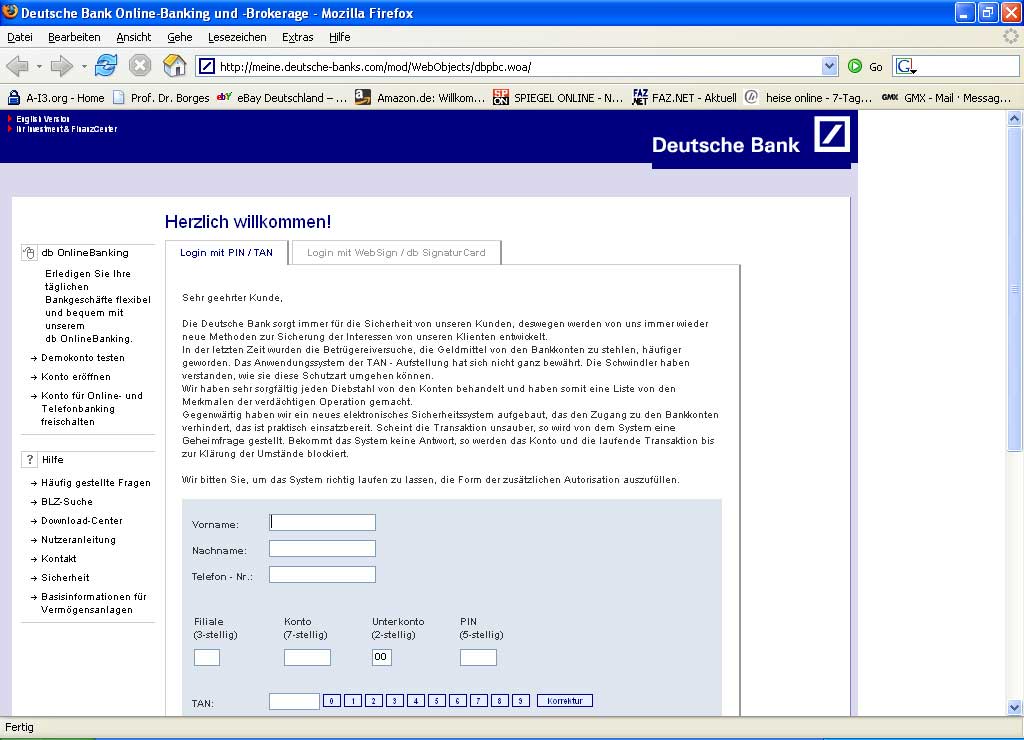Image resolution: width=1024 pixels, height=740 pixels.
Task: Click the Stop loading icon
Action: (140, 66)
